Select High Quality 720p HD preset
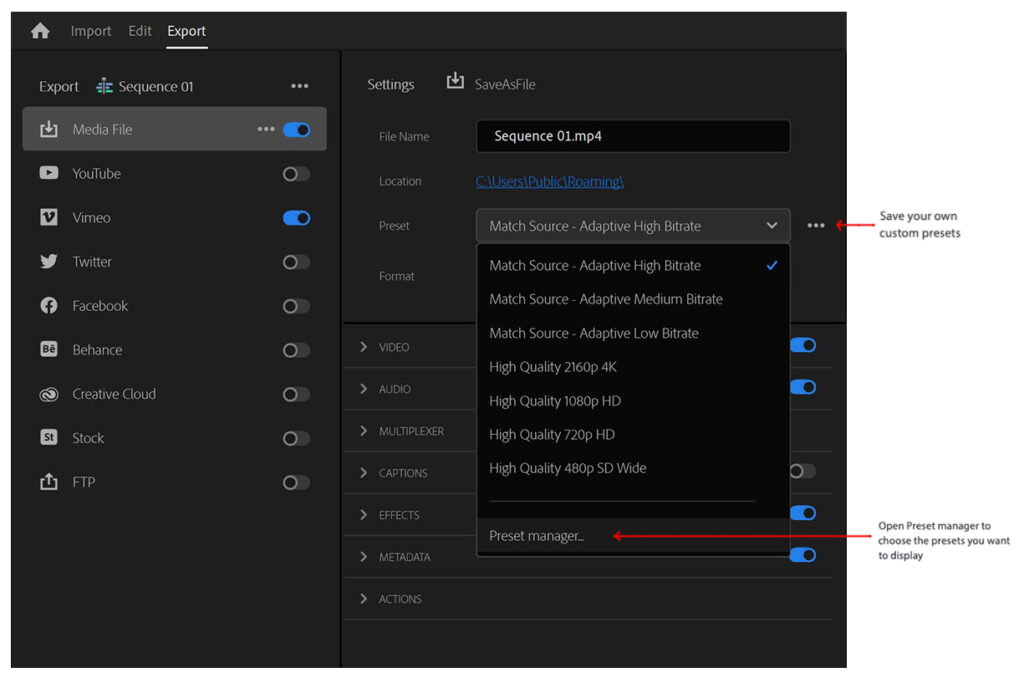 click(633, 434)
